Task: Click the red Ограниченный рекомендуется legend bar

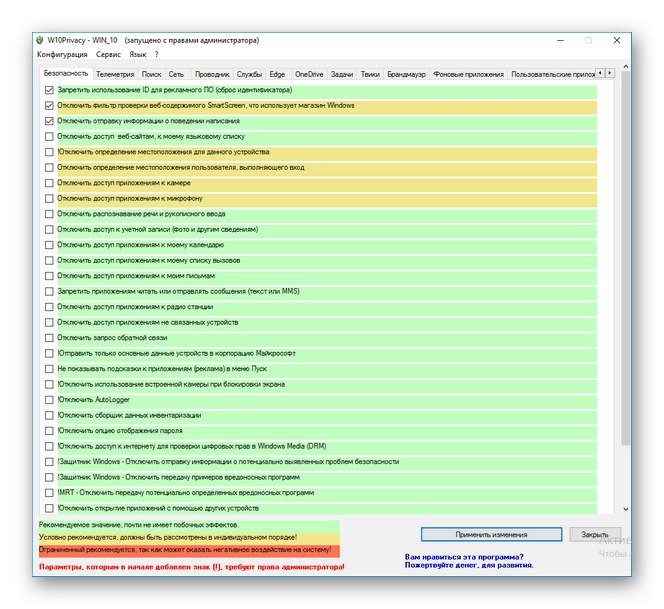Action: 189,550
